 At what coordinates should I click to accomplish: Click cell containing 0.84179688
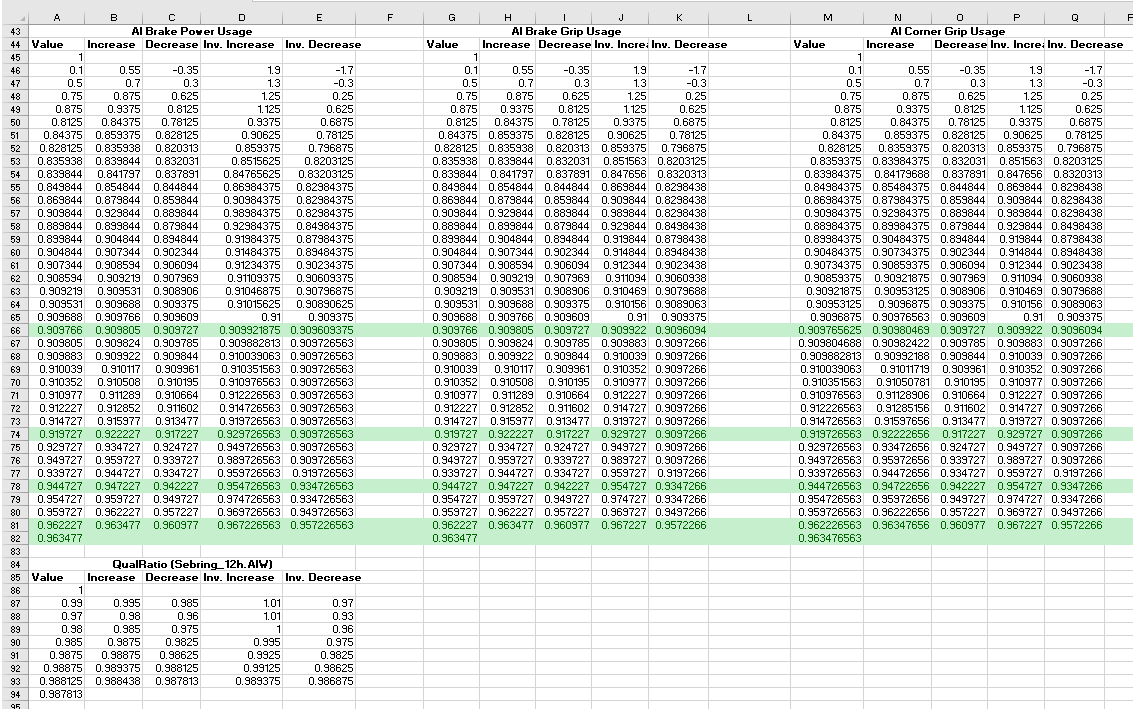point(897,174)
